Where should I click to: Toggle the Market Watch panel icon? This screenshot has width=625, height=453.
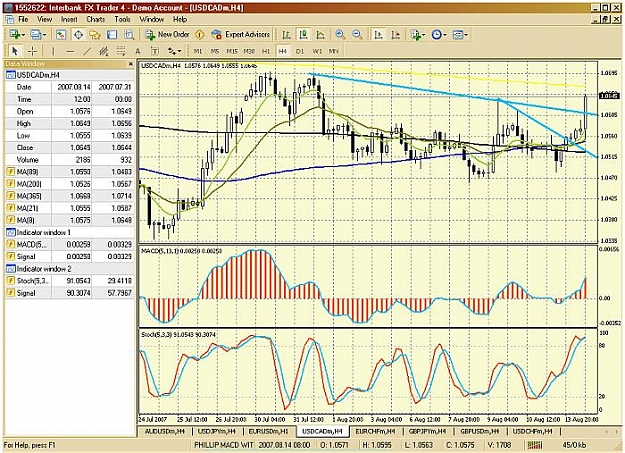pyautogui.click(x=61, y=35)
